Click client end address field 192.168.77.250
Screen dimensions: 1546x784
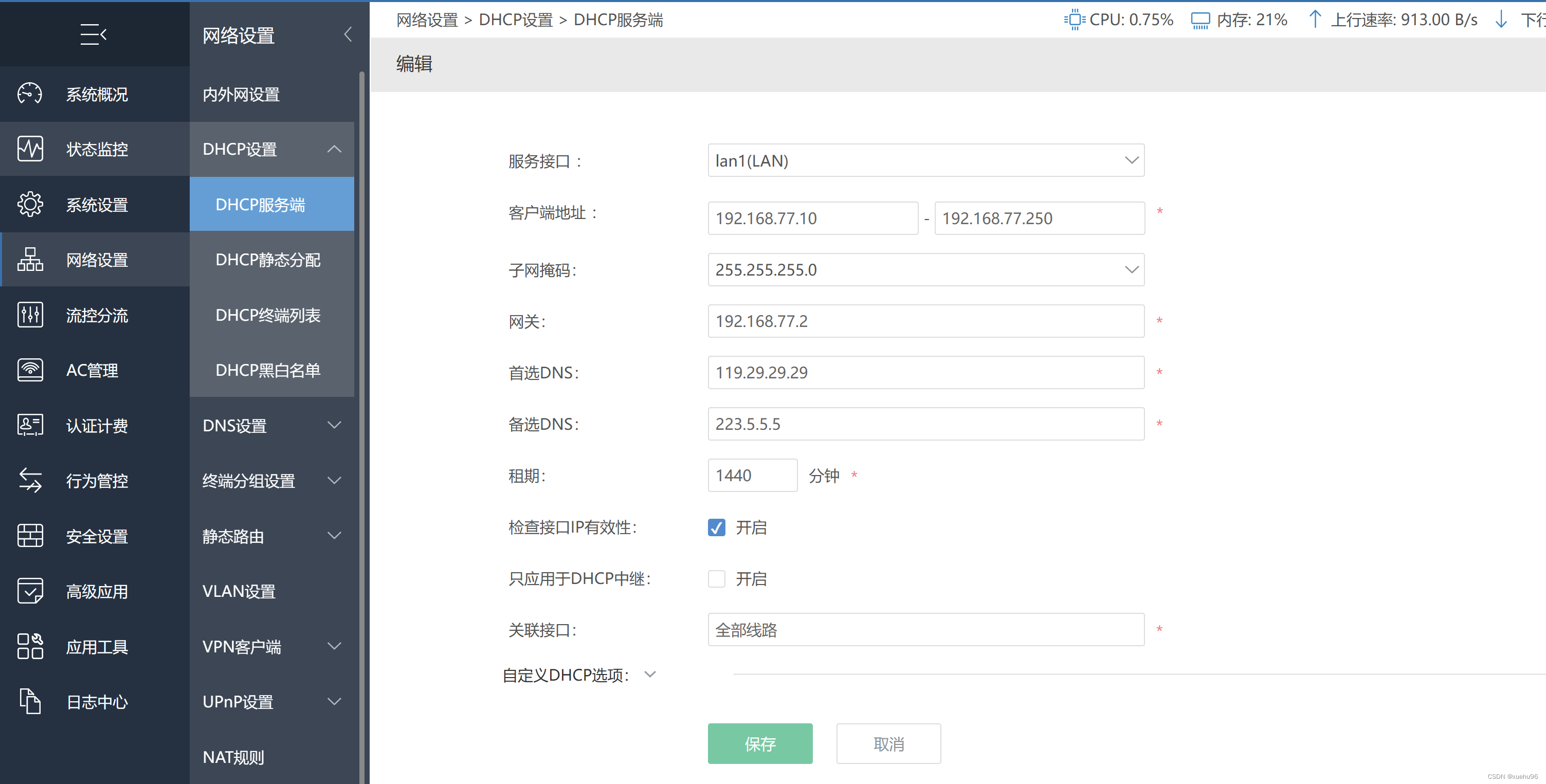[x=1039, y=218]
